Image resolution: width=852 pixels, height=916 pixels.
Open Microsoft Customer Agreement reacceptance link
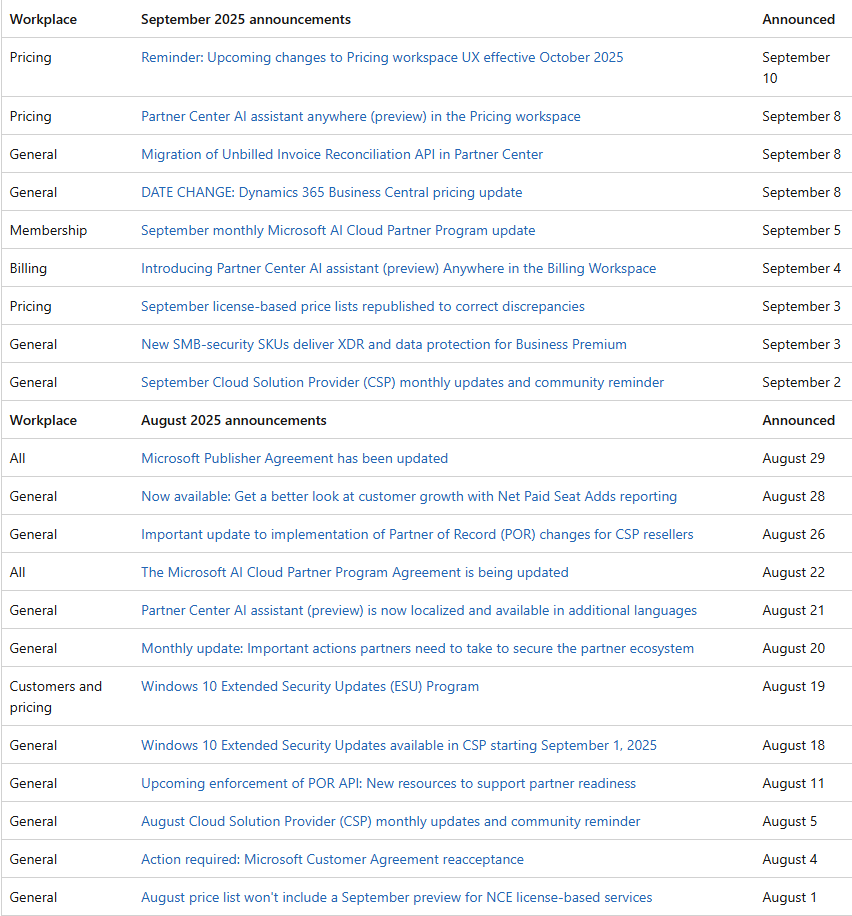pyautogui.click(x=332, y=860)
